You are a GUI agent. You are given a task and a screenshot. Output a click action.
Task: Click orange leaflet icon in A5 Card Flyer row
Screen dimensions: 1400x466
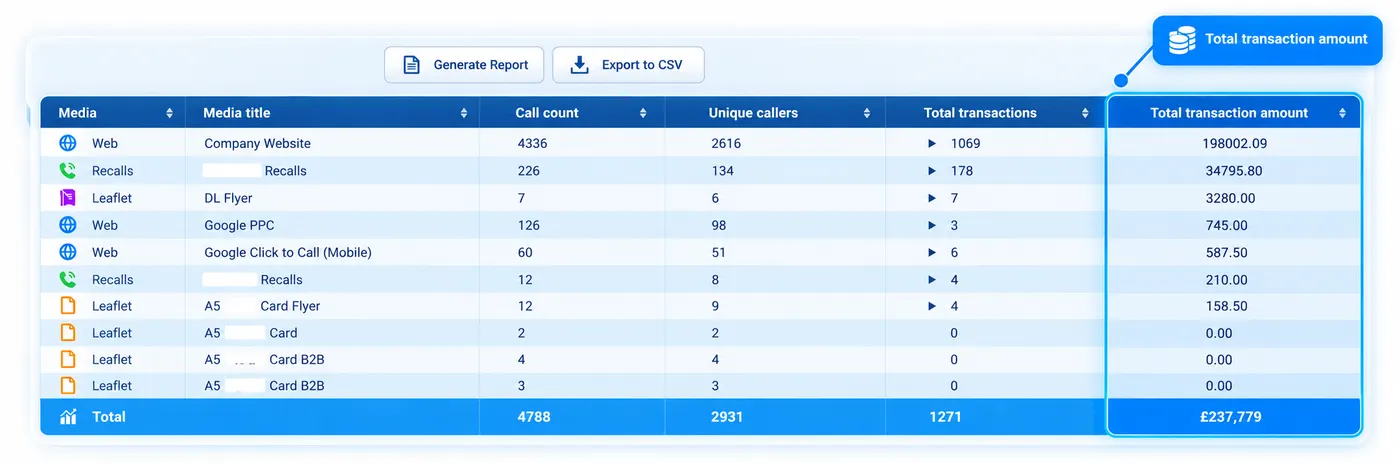pyautogui.click(x=68, y=306)
